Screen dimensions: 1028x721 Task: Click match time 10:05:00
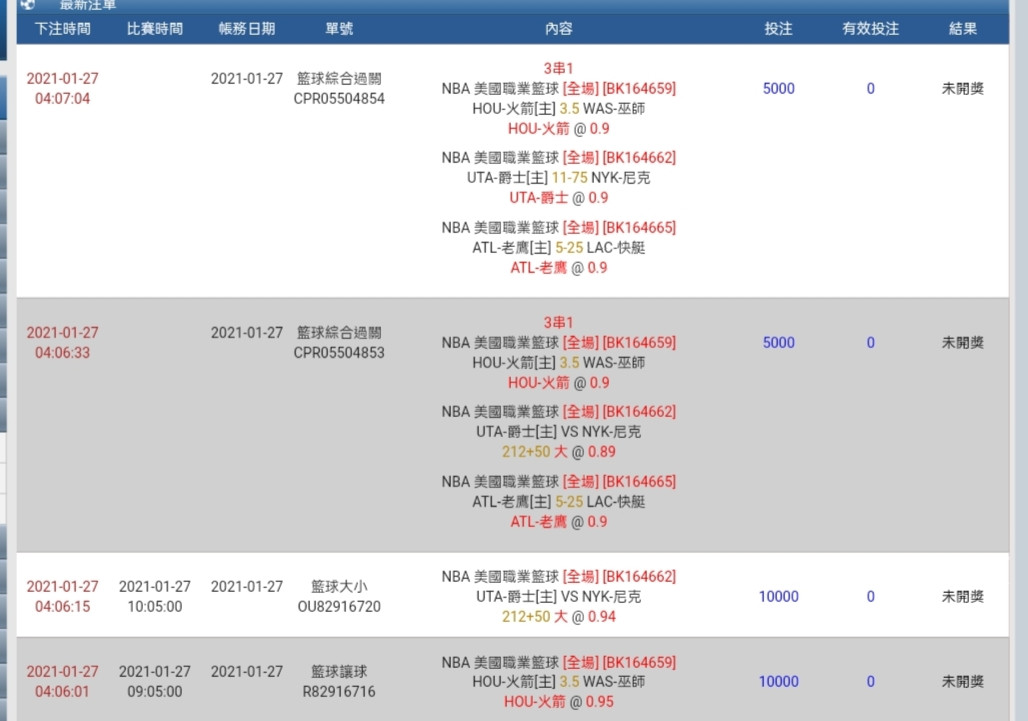click(x=155, y=607)
